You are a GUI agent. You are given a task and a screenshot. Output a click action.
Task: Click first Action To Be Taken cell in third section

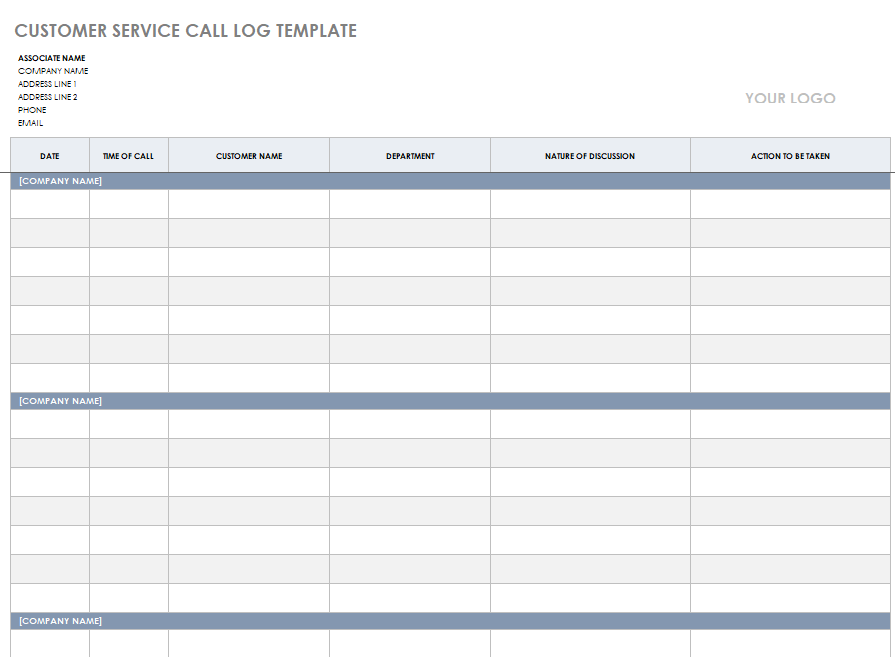[790, 643]
